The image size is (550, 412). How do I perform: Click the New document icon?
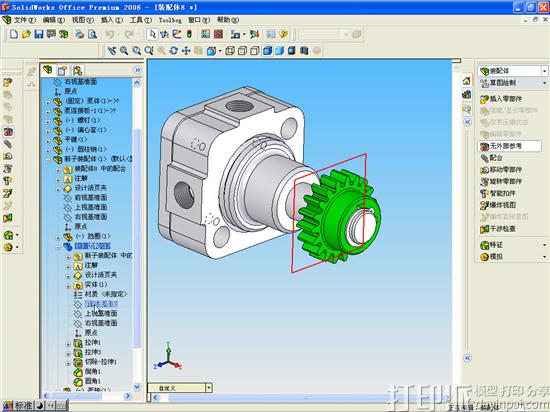(14, 34)
